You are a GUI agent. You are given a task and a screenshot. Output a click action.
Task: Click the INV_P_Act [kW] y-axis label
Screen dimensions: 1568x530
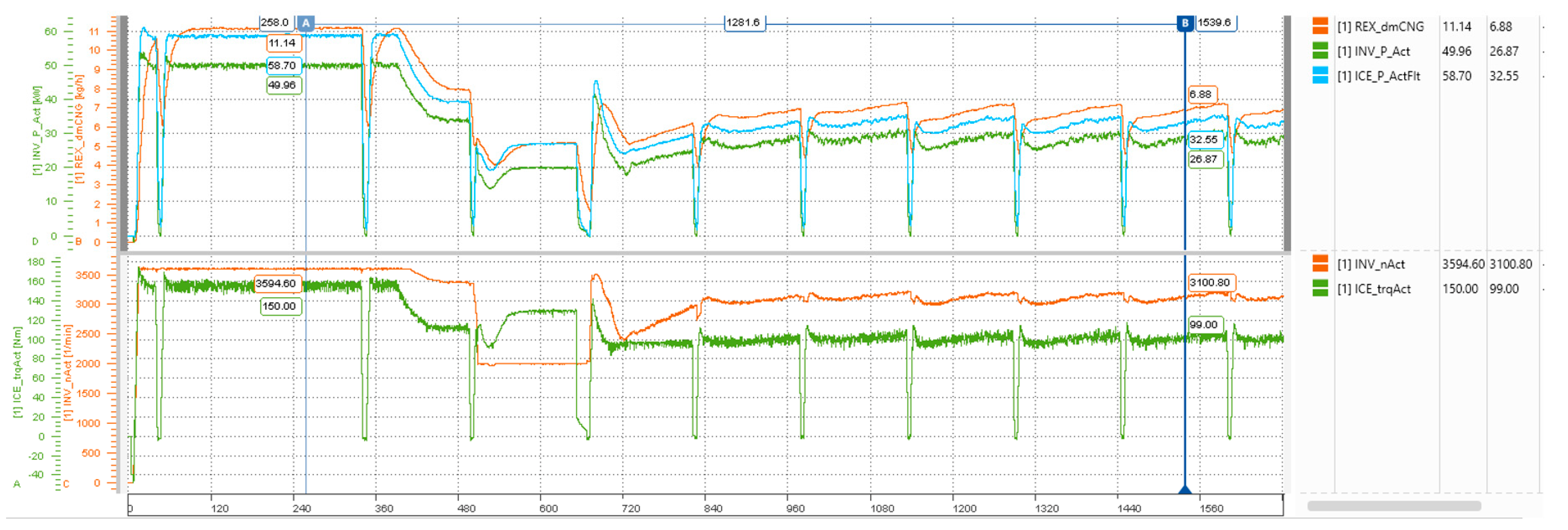tap(37, 130)
